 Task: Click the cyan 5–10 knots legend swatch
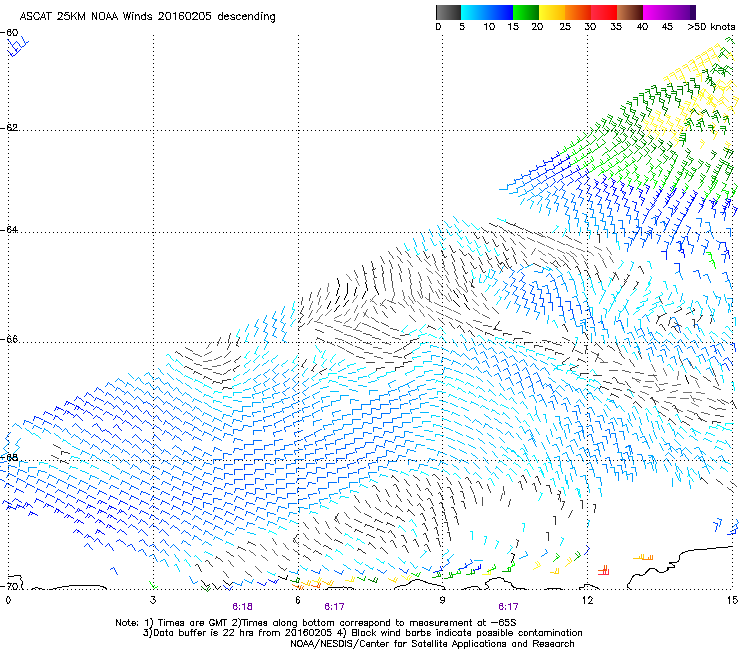[x=473, y=12]
